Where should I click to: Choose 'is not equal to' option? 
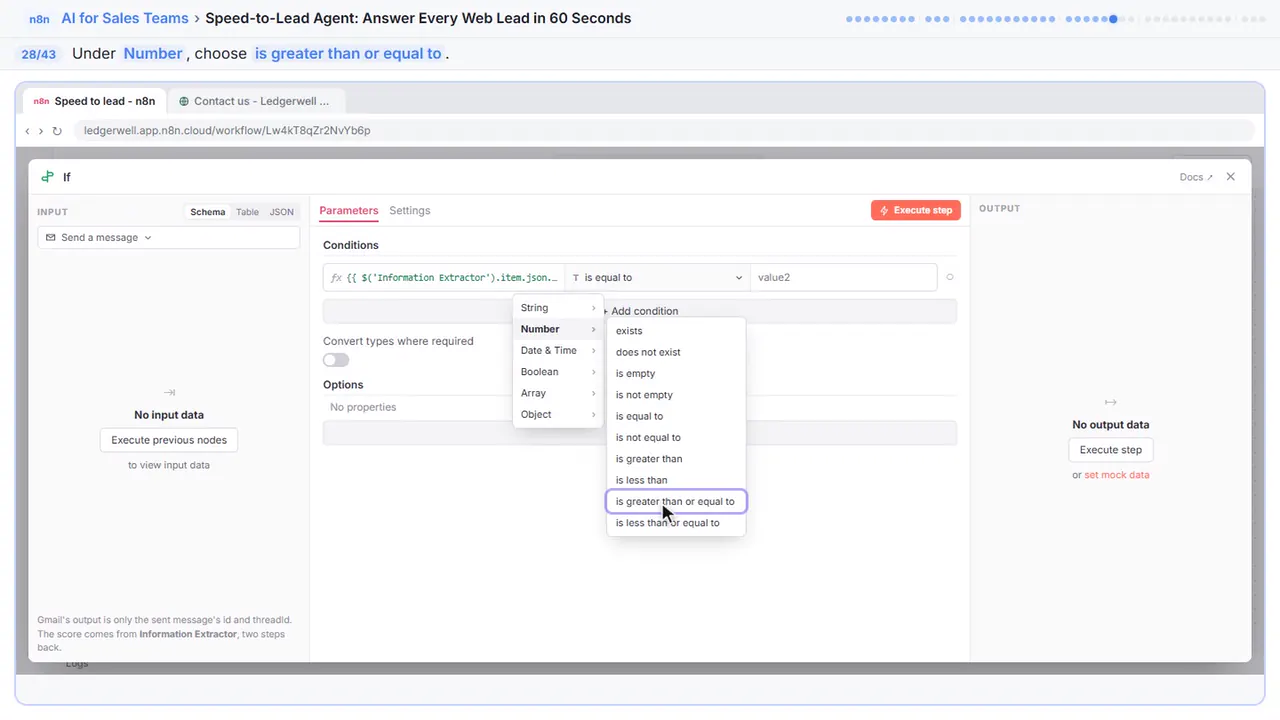676,437
